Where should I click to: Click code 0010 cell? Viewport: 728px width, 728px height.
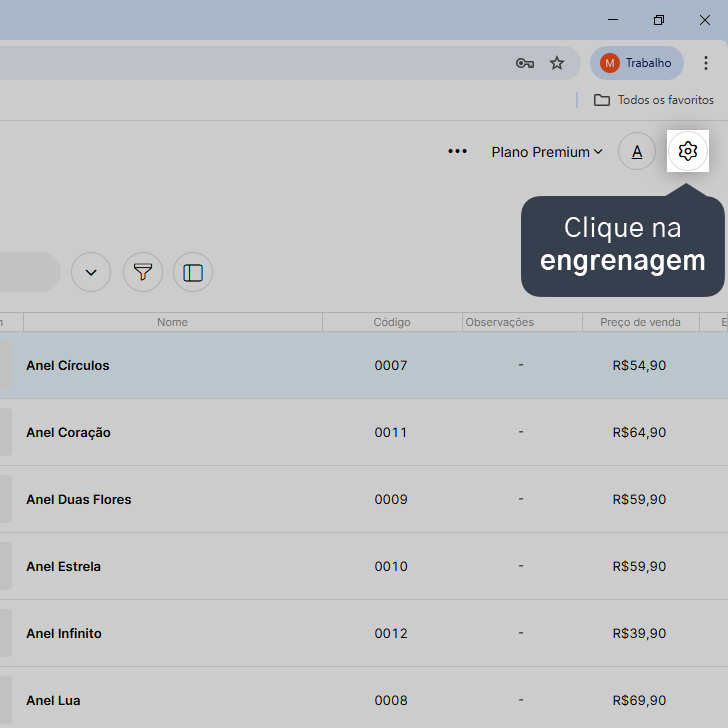(391, 566)
